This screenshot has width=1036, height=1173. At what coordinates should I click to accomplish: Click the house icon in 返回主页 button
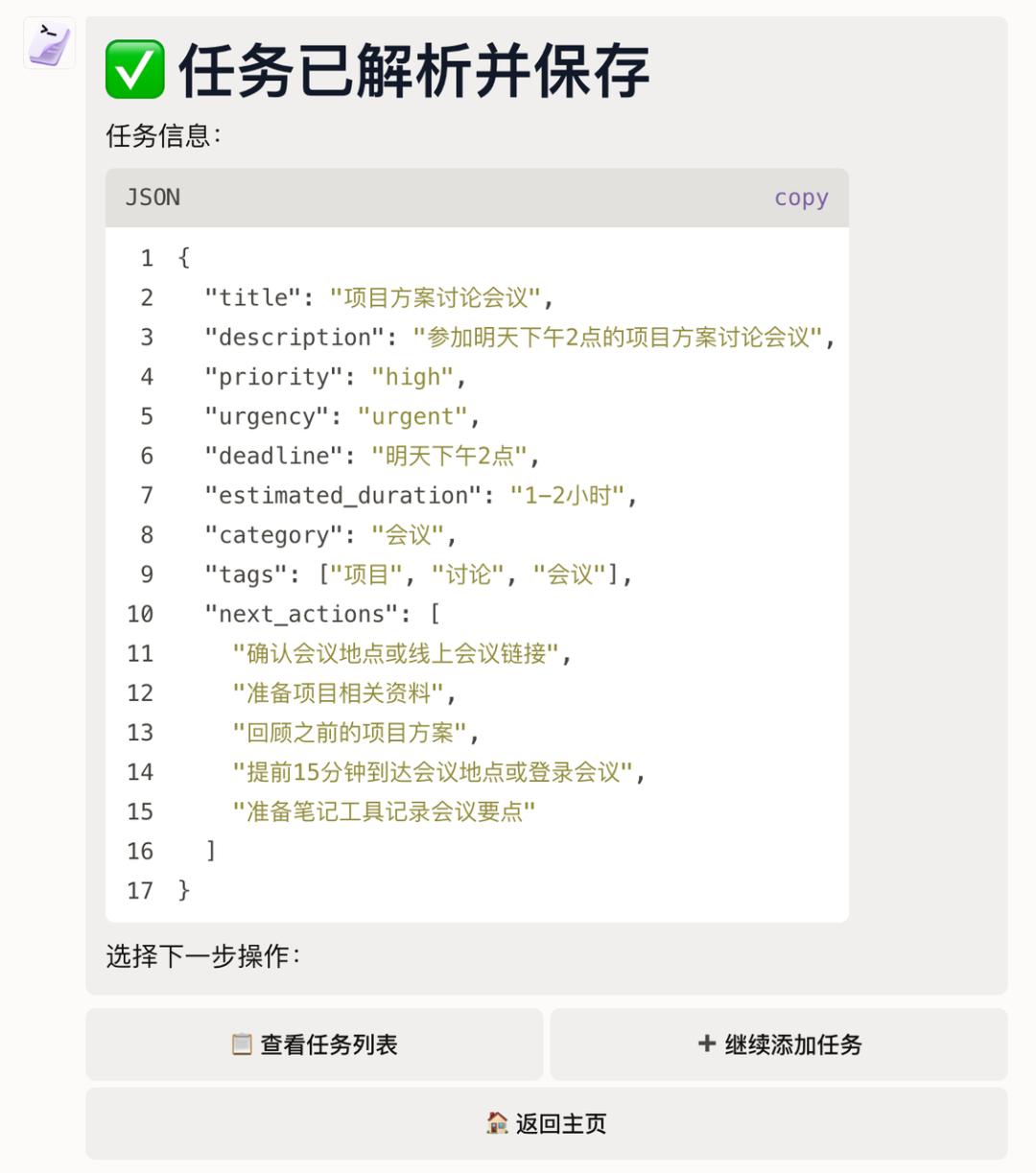(x=496, y=1123)
